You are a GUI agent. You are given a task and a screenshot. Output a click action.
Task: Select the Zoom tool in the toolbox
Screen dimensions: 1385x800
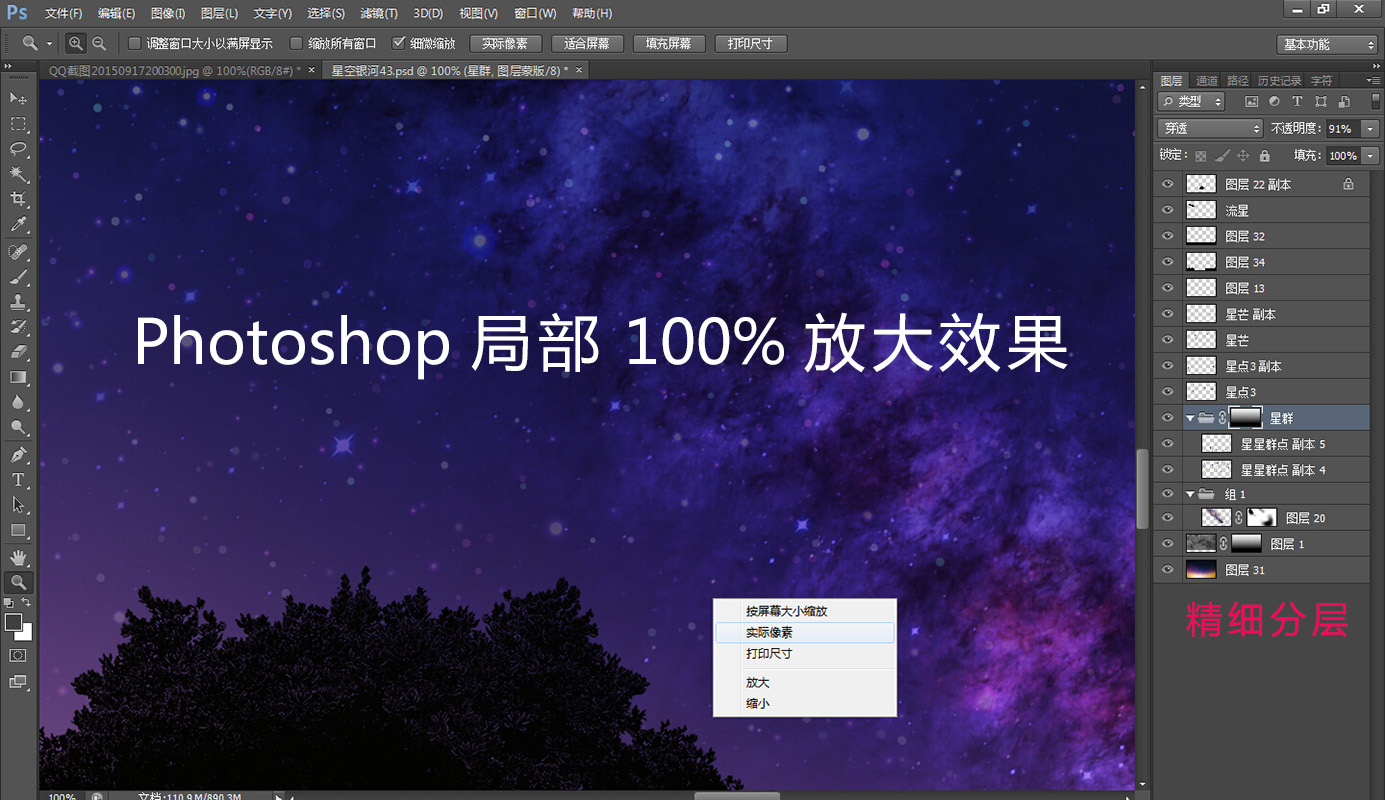18,582
